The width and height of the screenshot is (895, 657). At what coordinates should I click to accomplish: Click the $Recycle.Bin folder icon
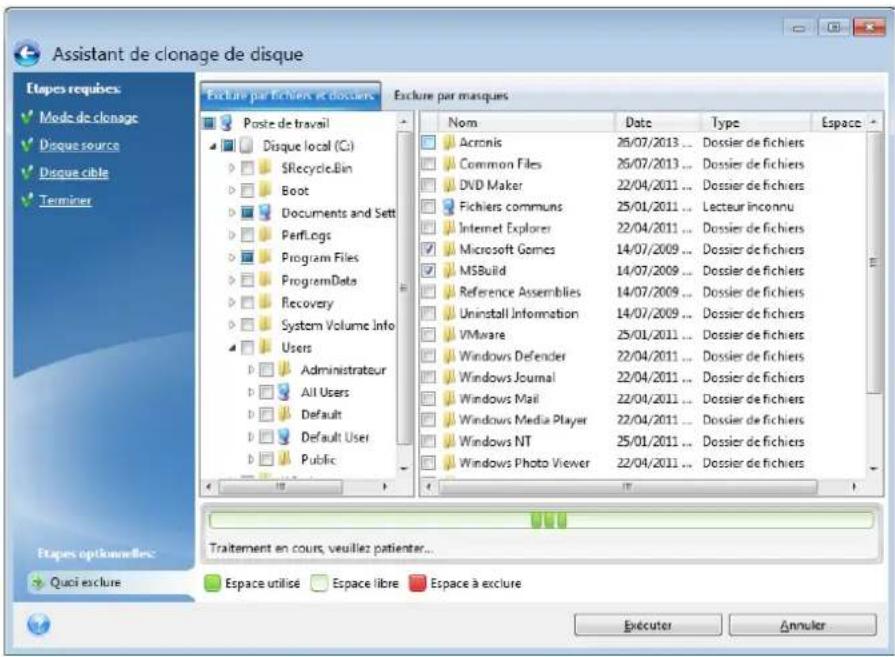click(x=265, y=168)
